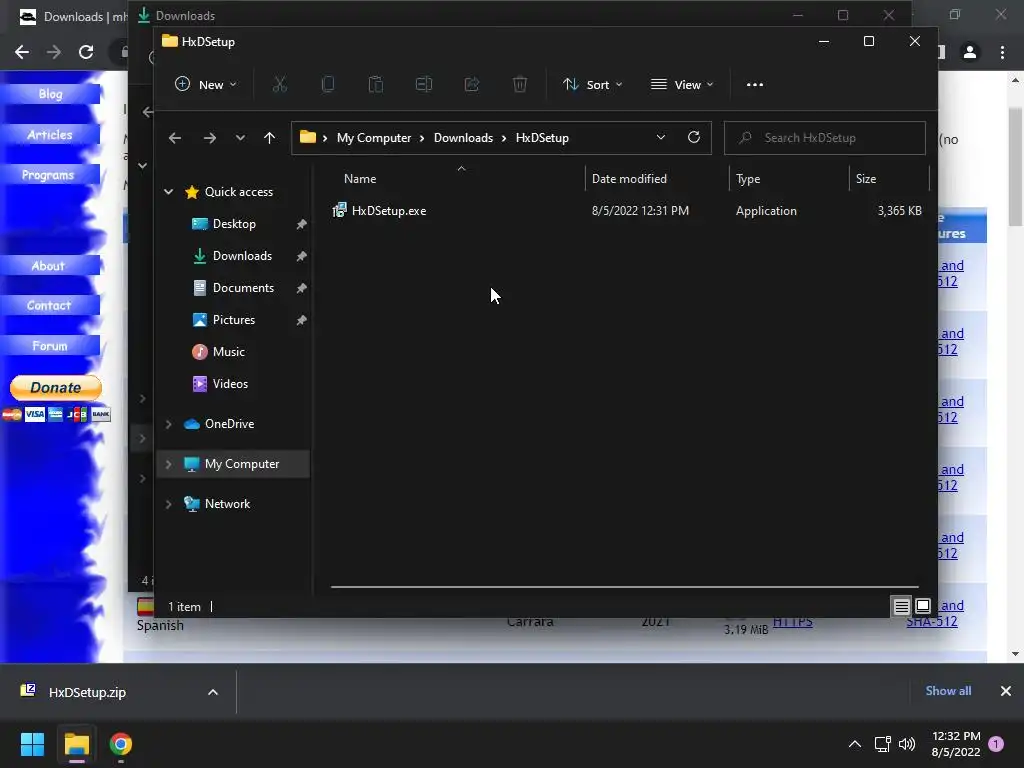Image resolution: width=1024 pixels, height=768 pixels.
Task: Go forward using Explorer's forward arrow
Action: point(210,138)
